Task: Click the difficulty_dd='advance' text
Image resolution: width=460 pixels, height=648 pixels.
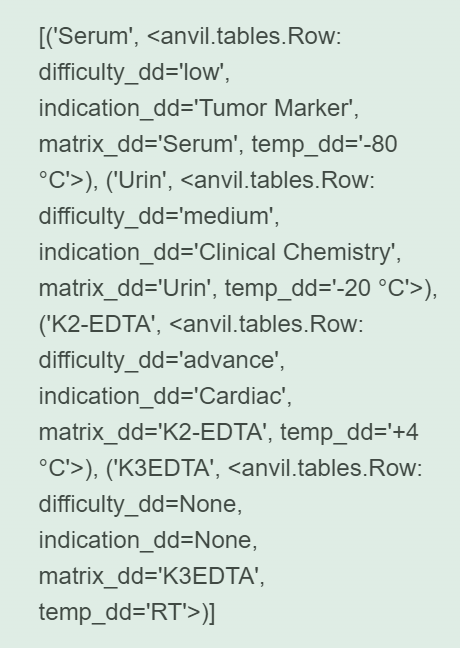Action: click(159, 361)
